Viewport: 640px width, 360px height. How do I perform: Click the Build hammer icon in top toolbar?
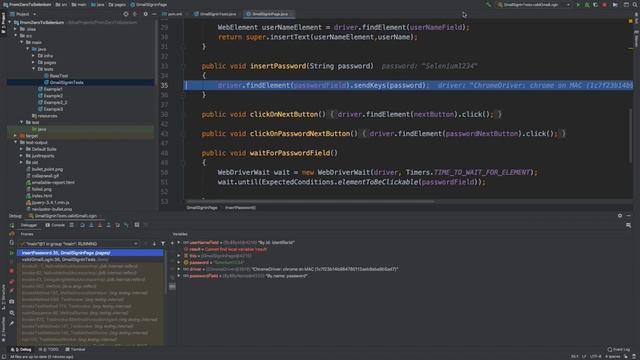(x=489, y=5)
